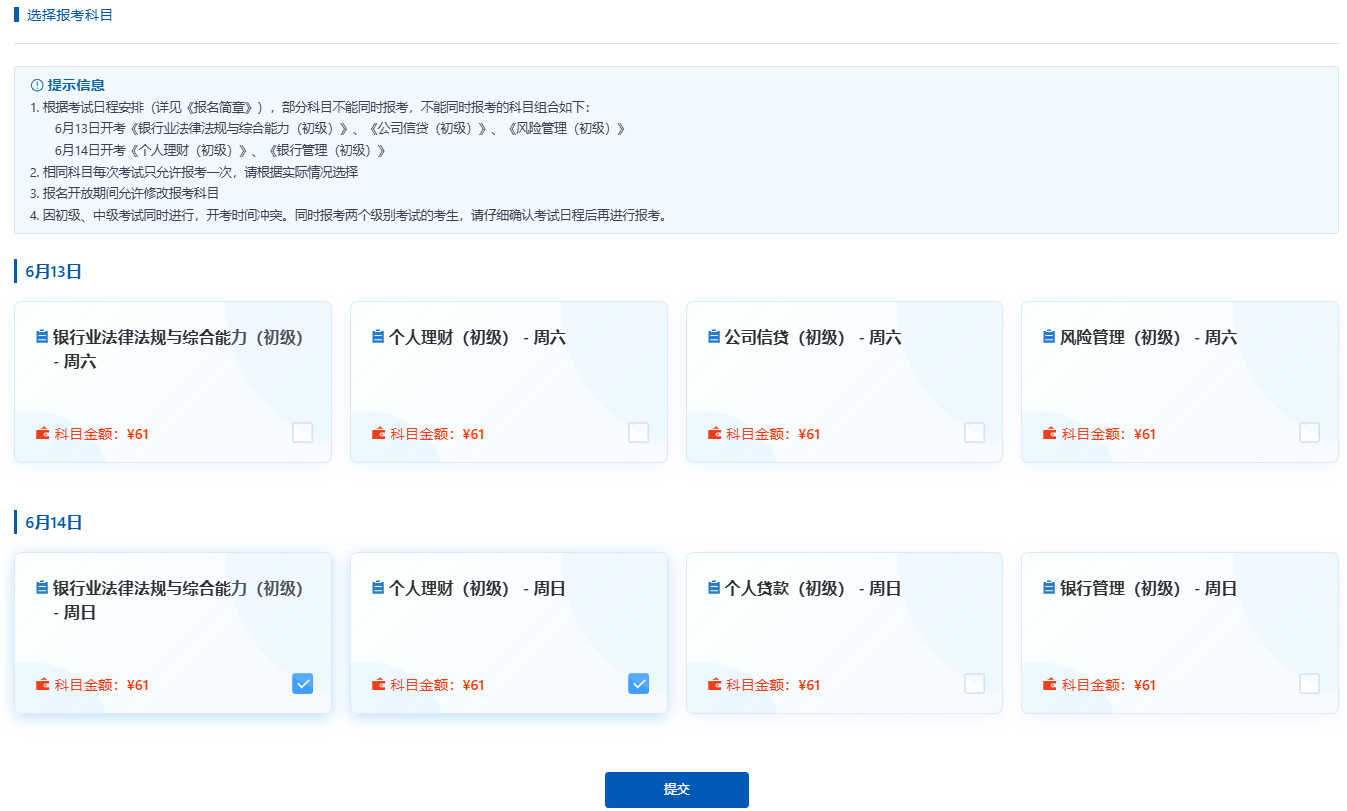Click the 选择报考科目 page heading
The width and height of the screenshot is (1347, 811).
pyautogui.click(x=69, y=15)
